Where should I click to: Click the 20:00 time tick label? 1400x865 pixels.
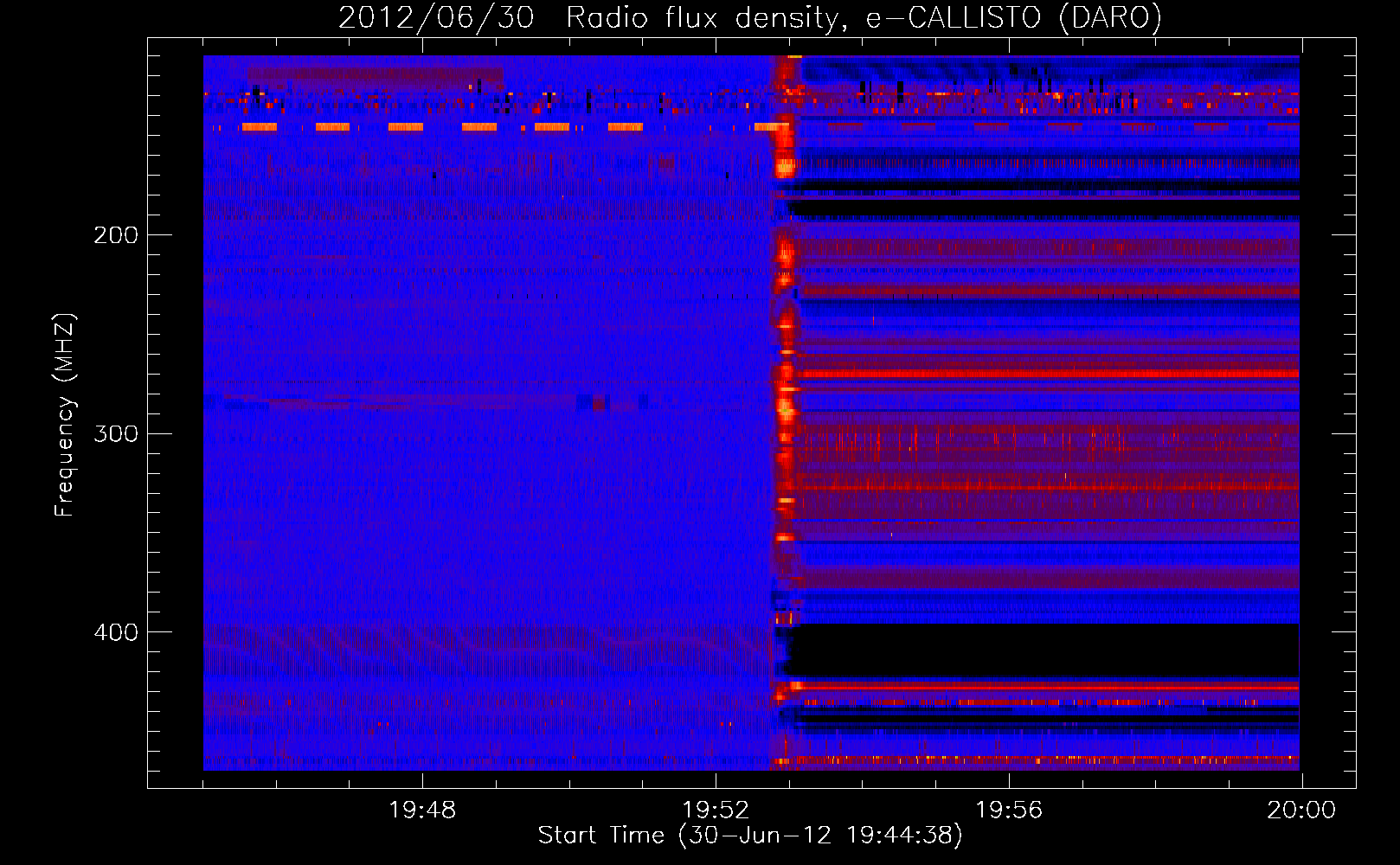coord(1301,811)
